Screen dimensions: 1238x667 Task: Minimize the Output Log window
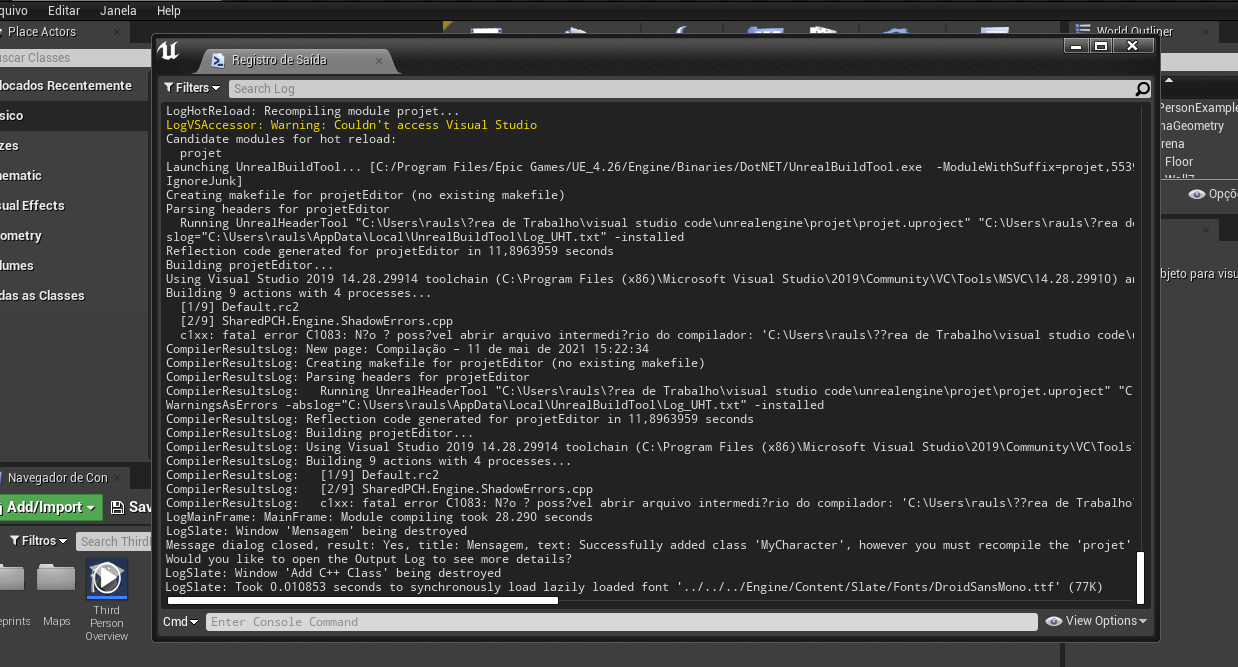(x=1076, y=46)
